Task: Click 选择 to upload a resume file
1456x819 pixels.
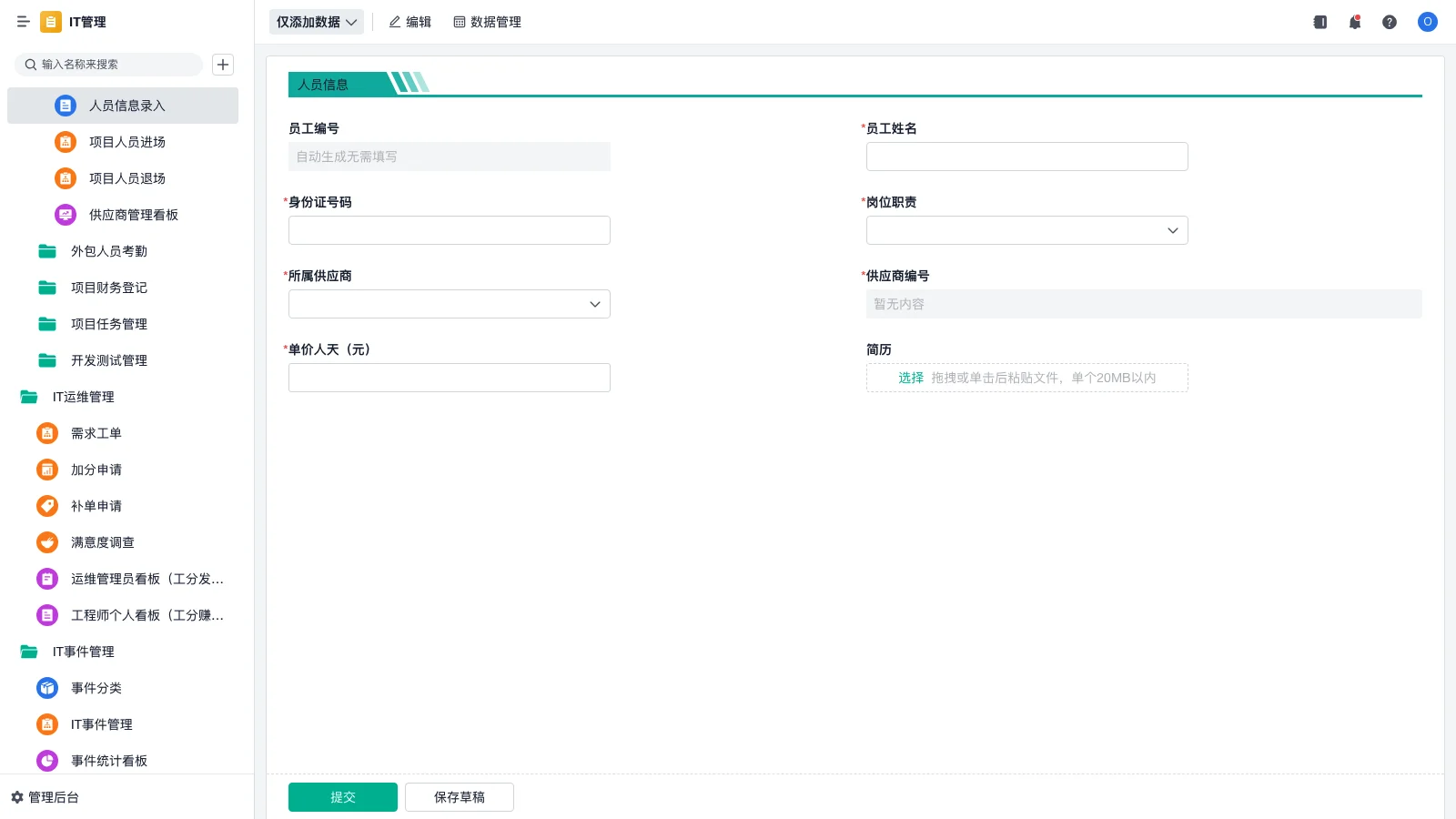Action: click(x=910, y=377)
